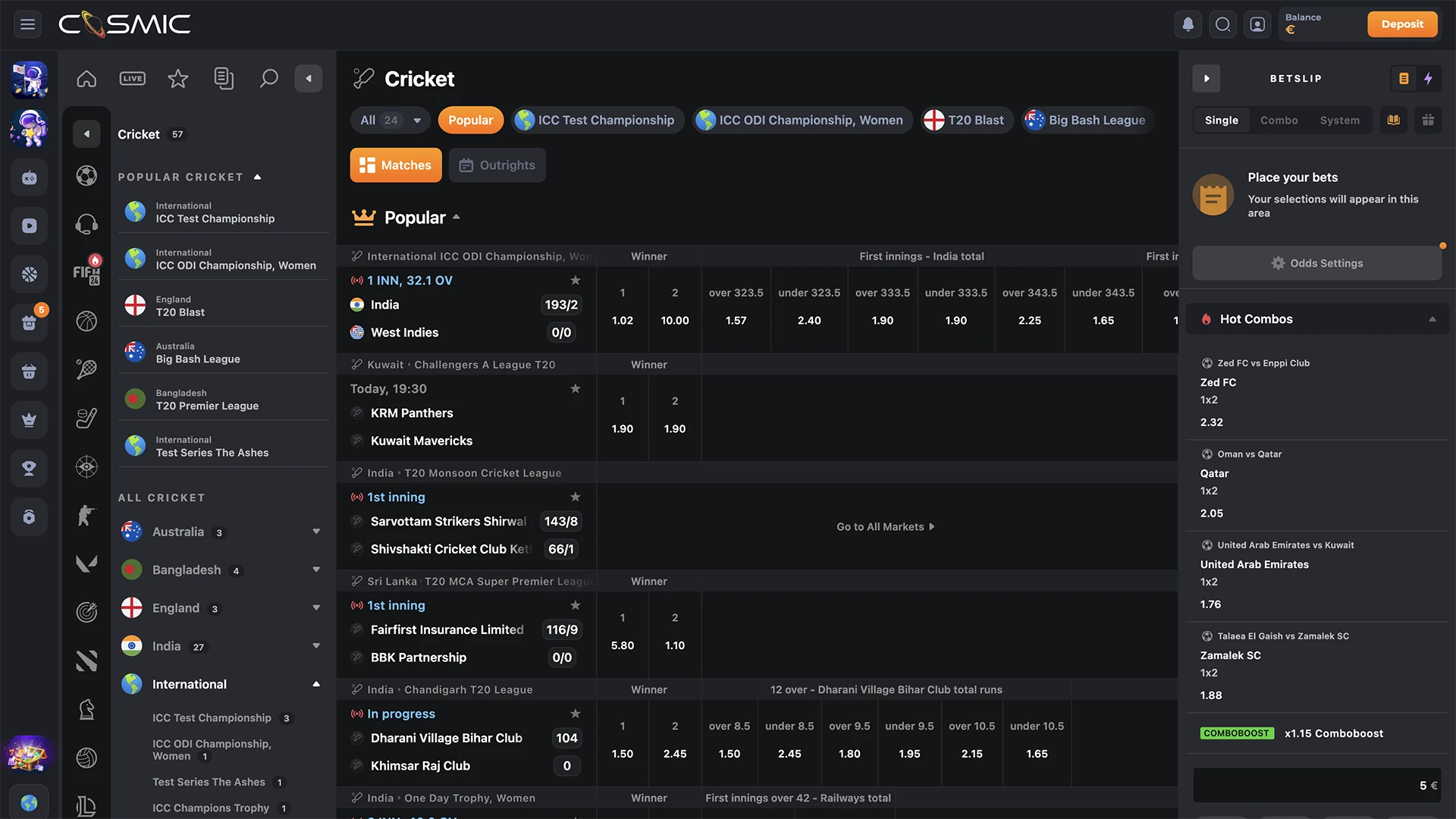The image size is (1456, 819).
Task: Click the Deposit button
Action: 1402,24
